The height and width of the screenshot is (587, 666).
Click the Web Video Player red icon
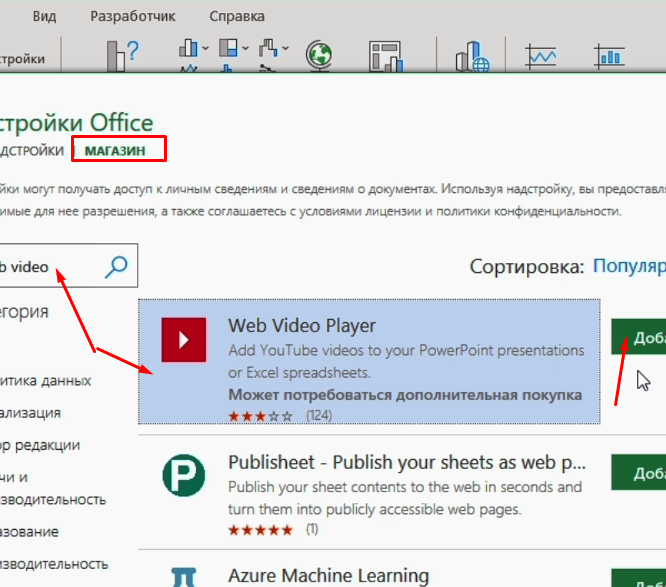(x=183, y=340)
